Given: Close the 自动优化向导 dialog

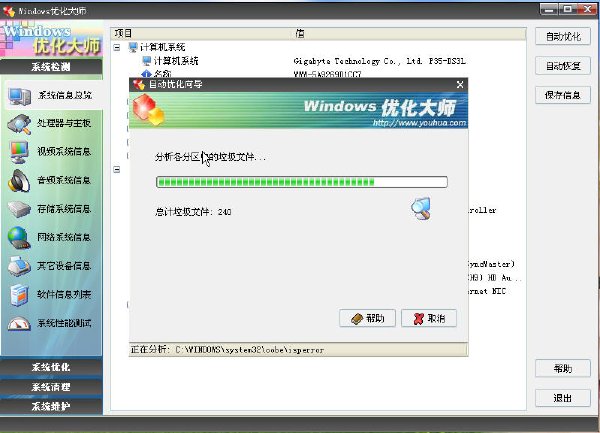Looking at the screenshot, I should point(460,85).
